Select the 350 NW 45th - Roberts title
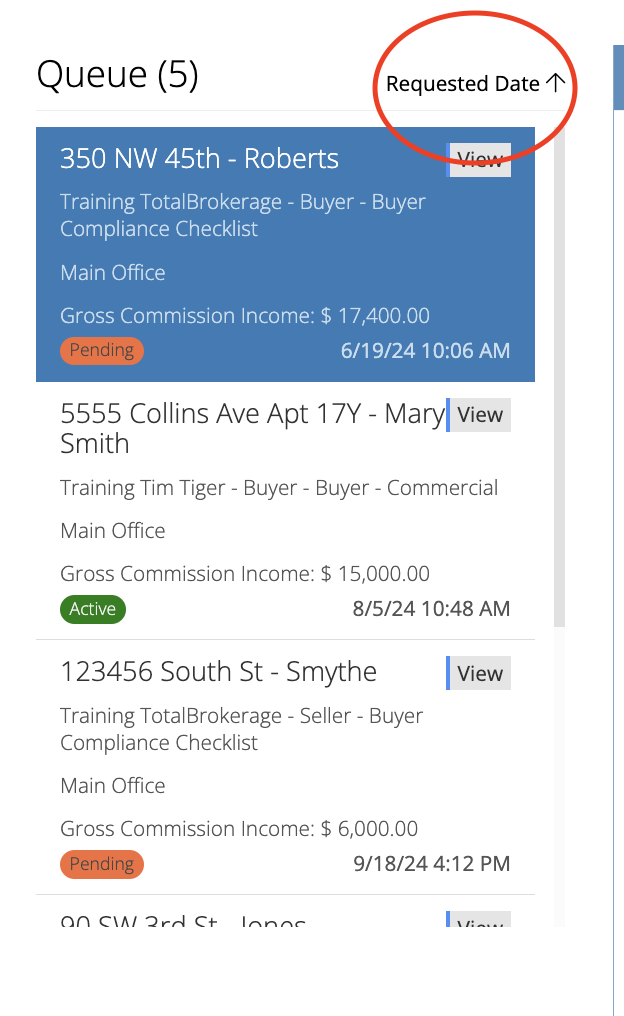 coord(200,159)
